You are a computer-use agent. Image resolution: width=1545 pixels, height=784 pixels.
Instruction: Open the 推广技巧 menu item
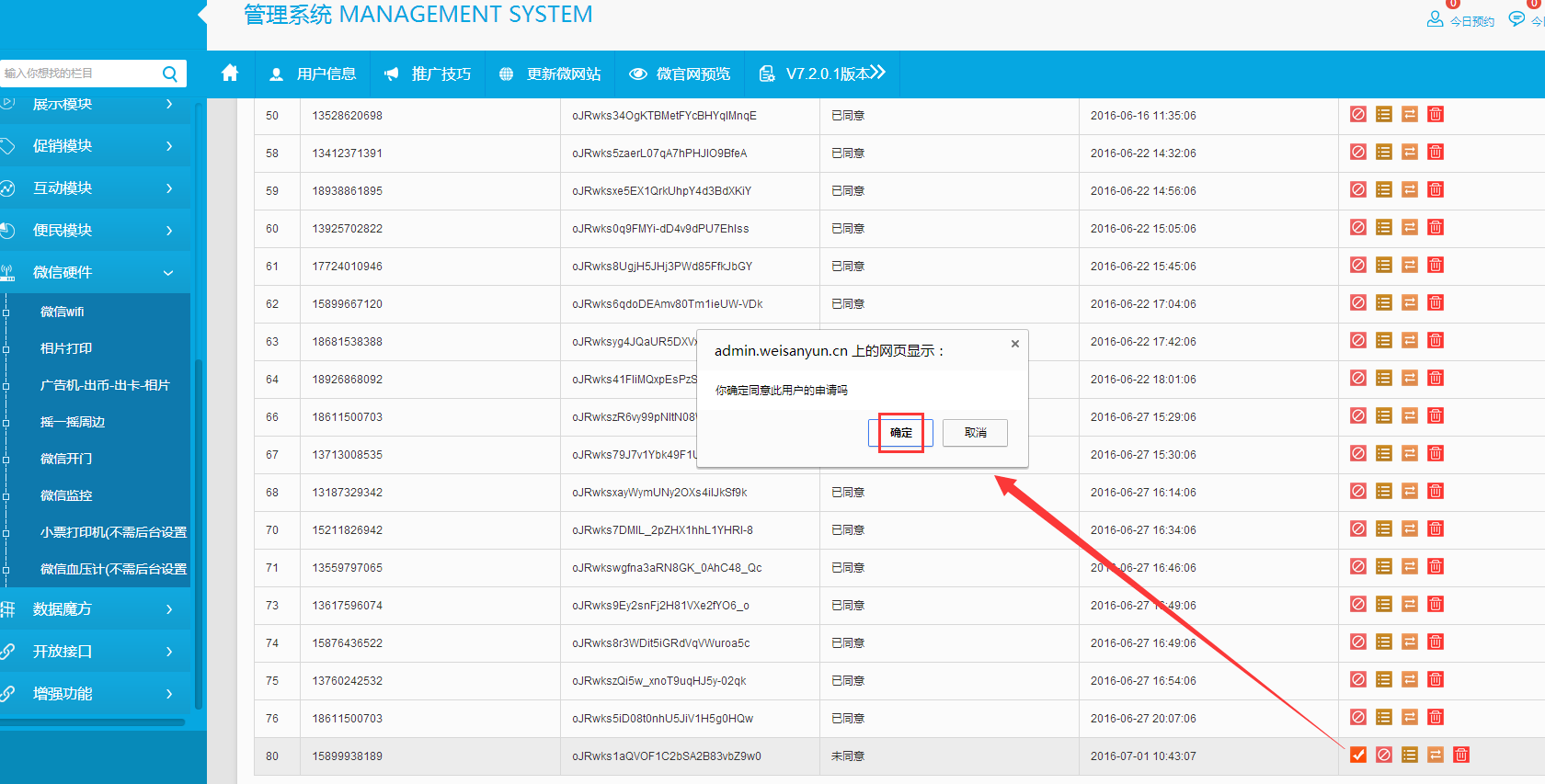coord(428,74)
